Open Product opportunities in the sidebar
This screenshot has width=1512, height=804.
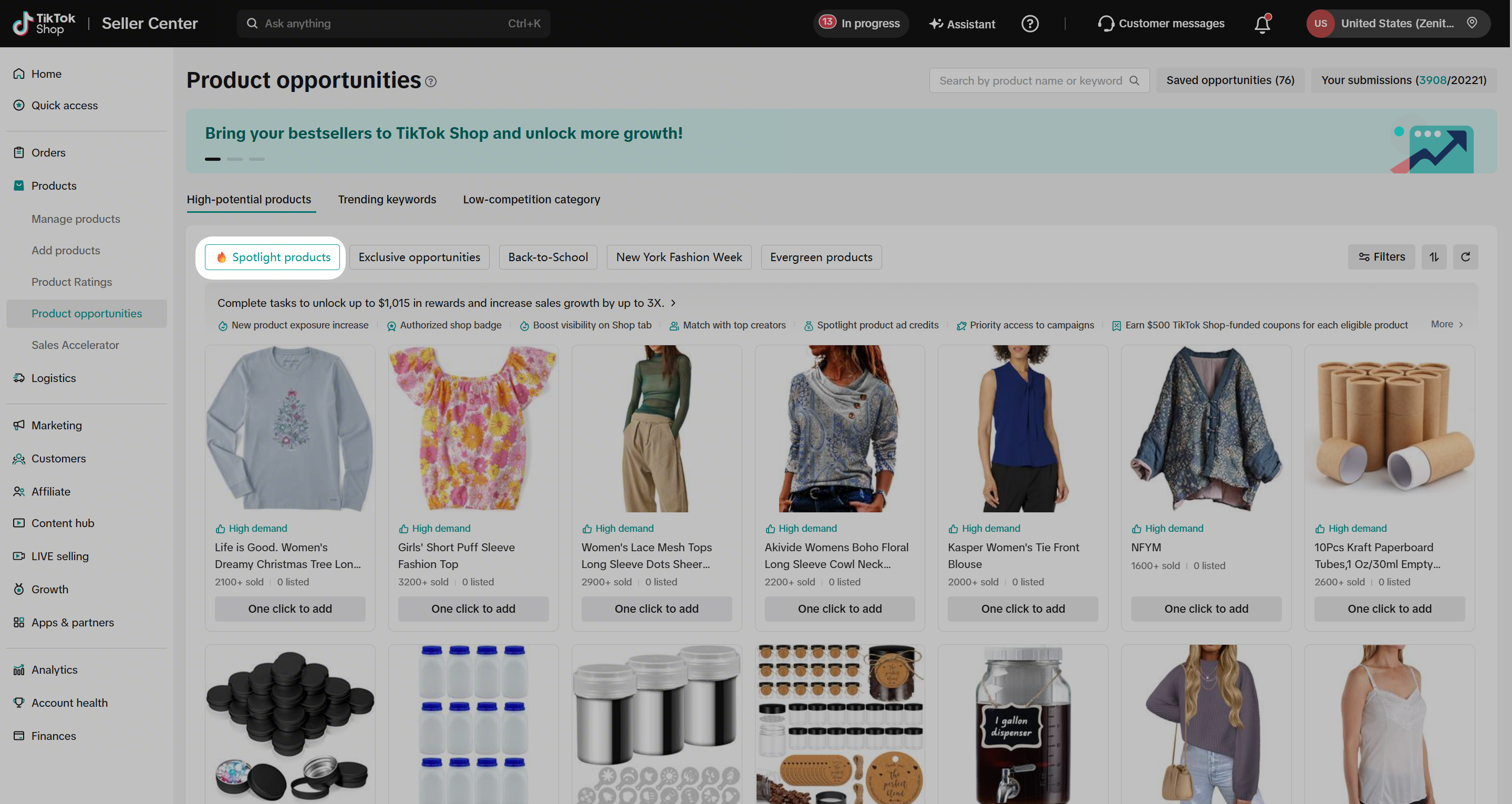pos(87,314)
